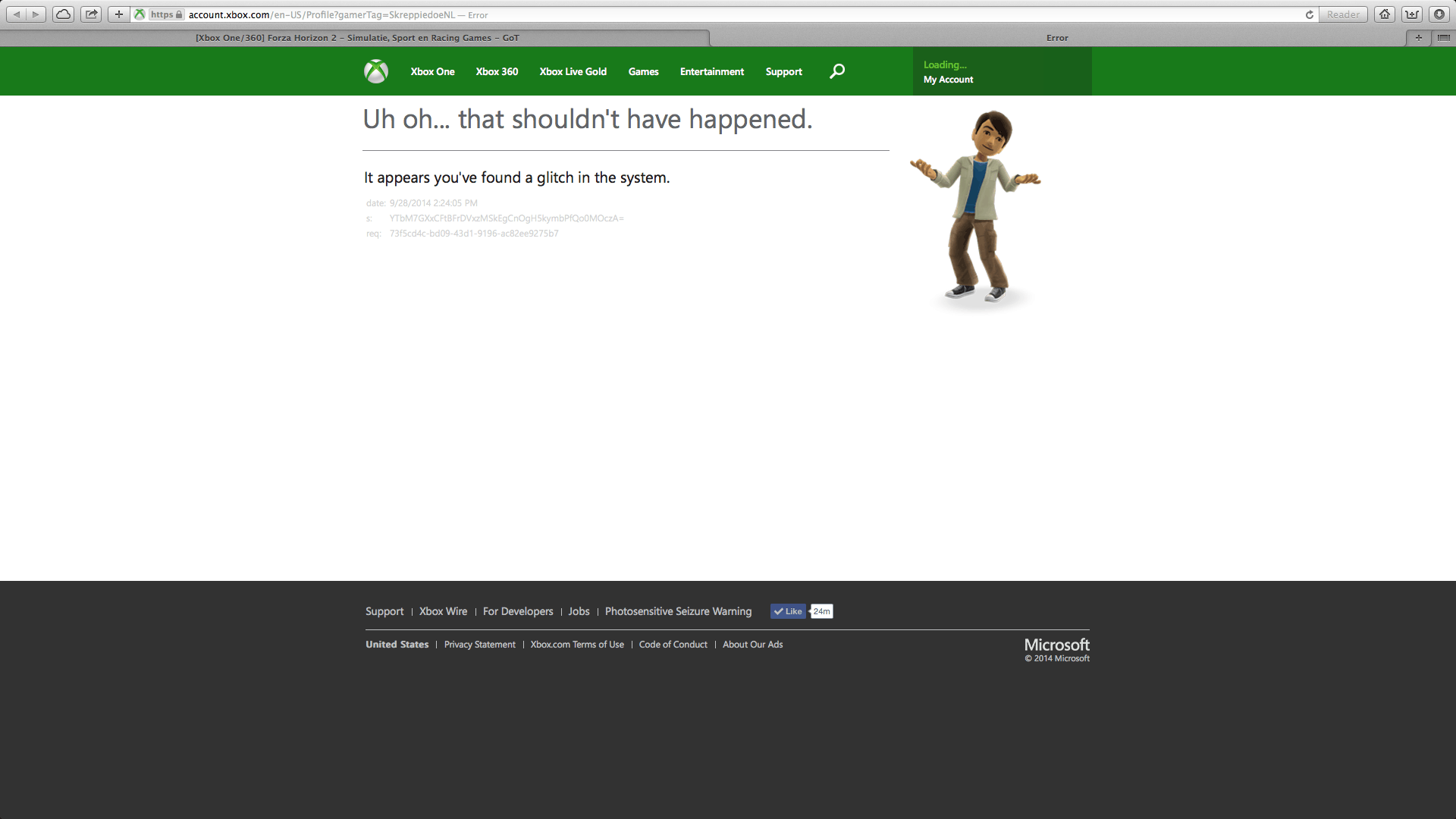Click the Share toolbar button
This screenshot has width=1456, height=819.
[91, 14]
